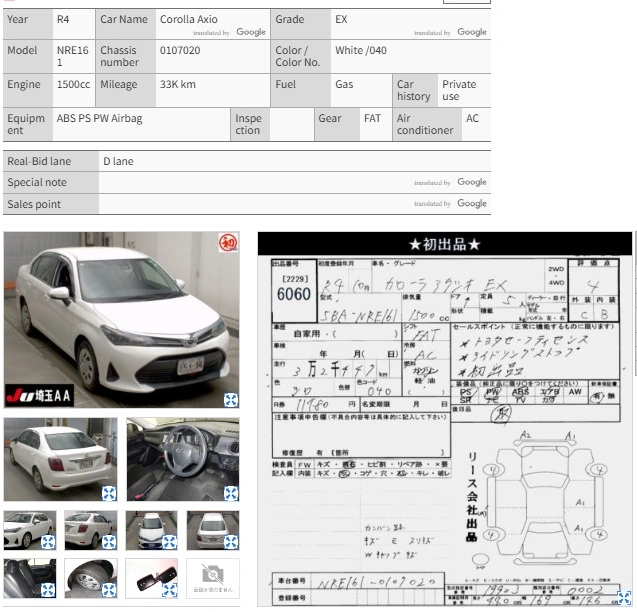Expand the rear view car photo
The height and width of the screenshot is (612, 637).
pos(109,493)
